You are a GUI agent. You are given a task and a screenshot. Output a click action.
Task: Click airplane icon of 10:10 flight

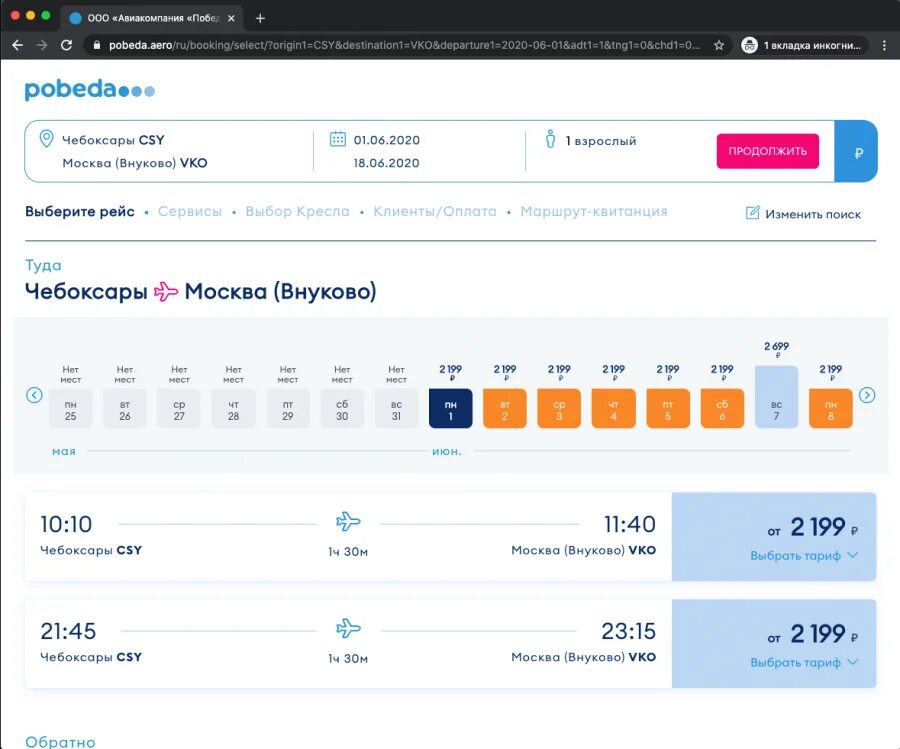point(348,522)
